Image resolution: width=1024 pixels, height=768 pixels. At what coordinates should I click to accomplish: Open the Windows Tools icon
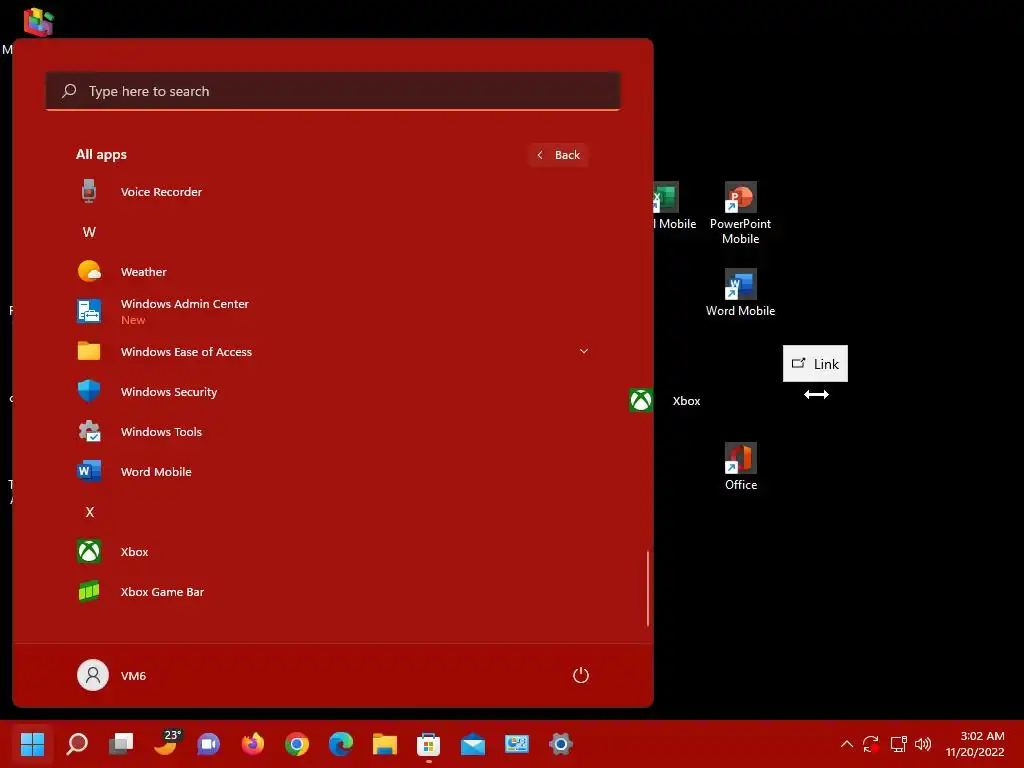coord(89,431)
